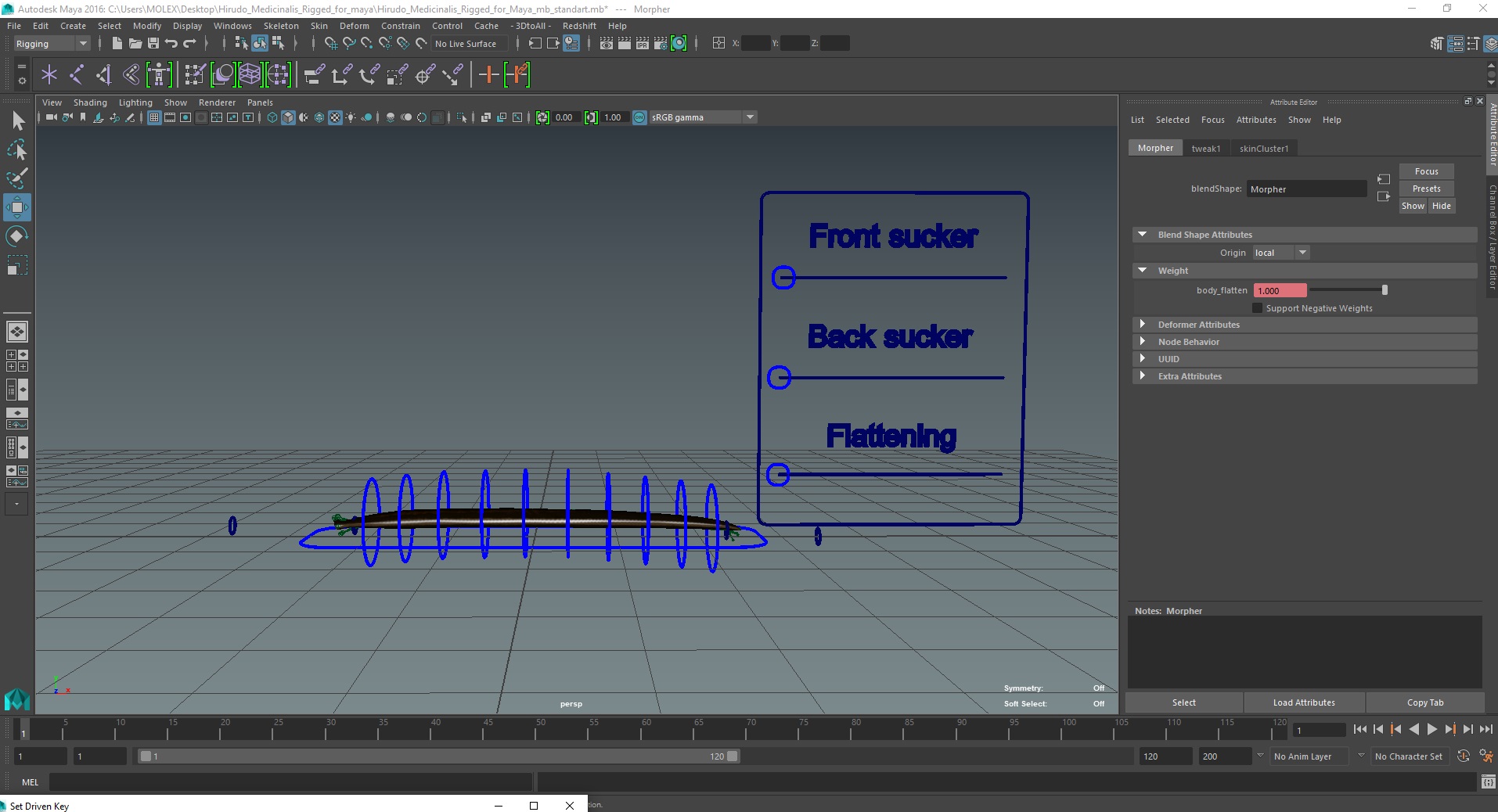The image size is (1498, 812).
Task: Toggle use all lights viewport icon
Action: pos(351,118)
